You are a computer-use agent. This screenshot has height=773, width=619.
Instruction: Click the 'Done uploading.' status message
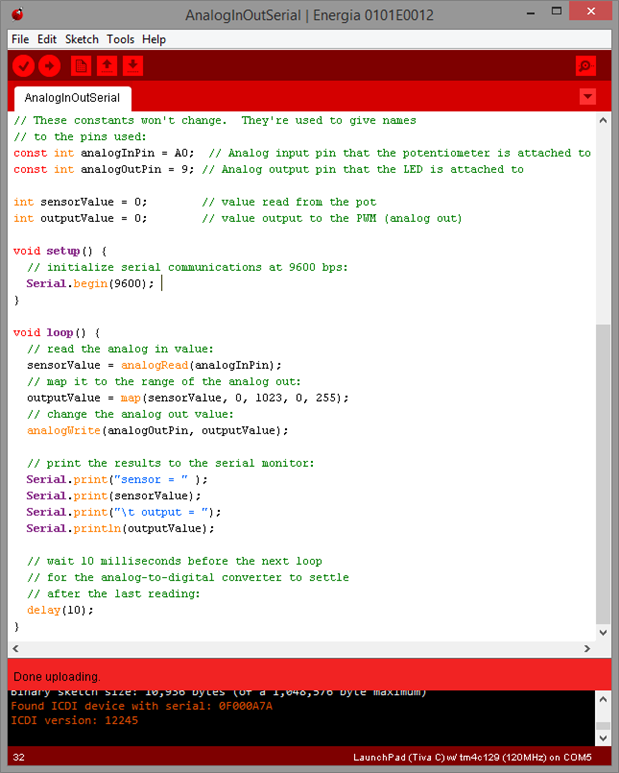(57, 676)
